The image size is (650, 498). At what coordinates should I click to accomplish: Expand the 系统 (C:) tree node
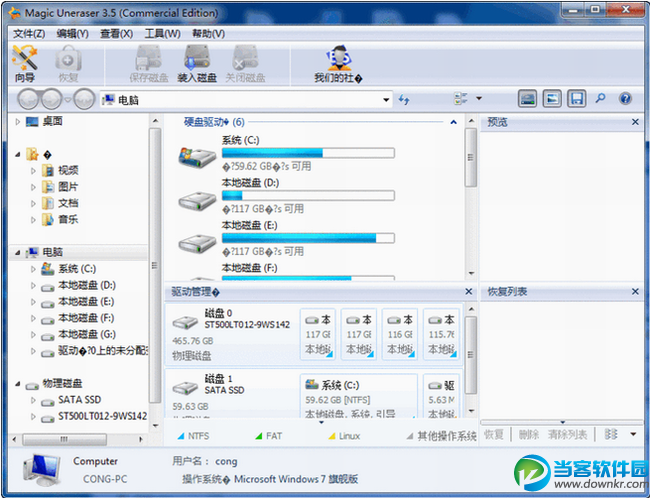pyautogui.click(x=33, y=269)
